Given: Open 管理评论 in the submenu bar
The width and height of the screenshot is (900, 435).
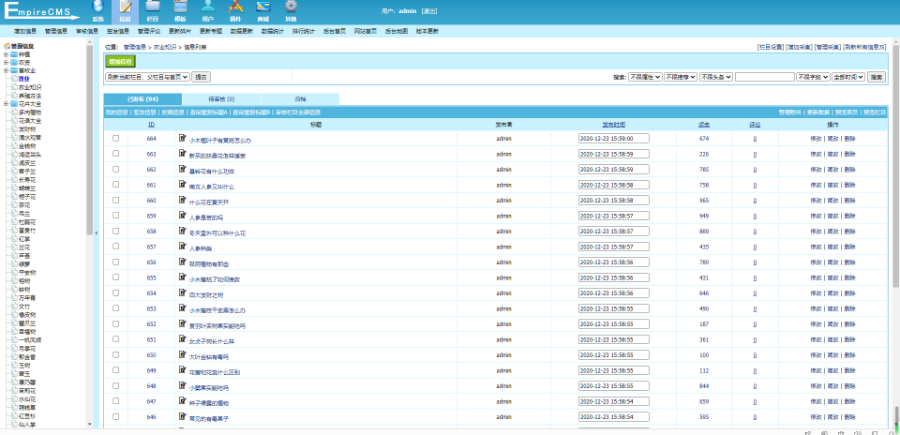Looking at the screenshot, I should click(x=149, y=30).
